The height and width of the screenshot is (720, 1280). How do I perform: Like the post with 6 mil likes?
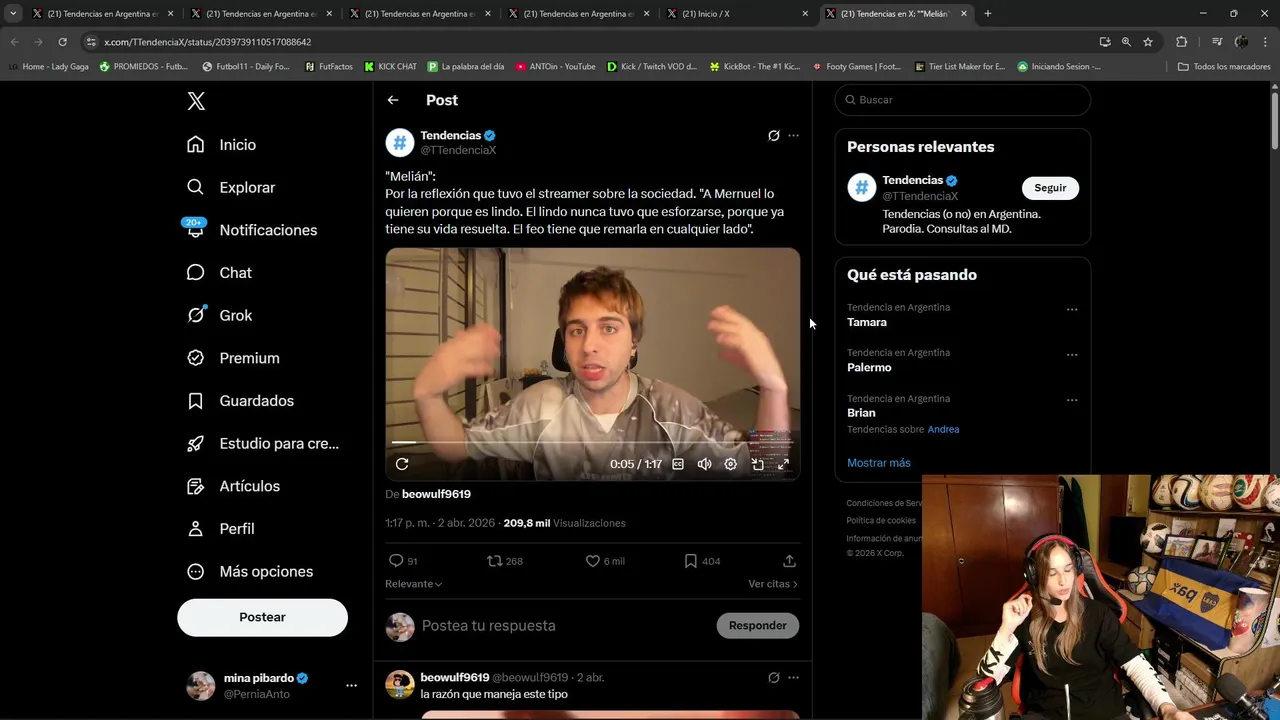605,561
